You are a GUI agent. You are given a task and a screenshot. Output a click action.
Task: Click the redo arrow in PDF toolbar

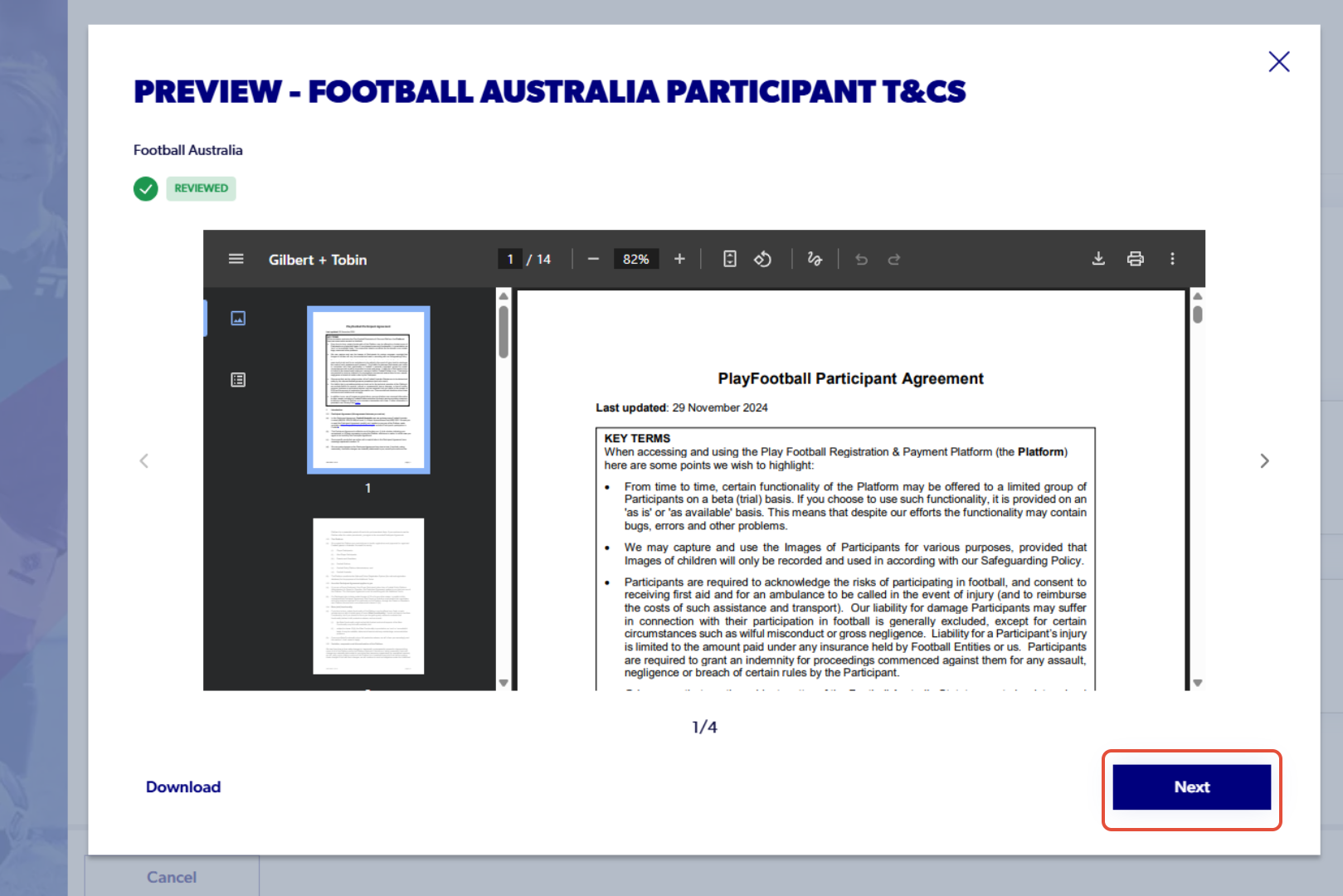coord(893,259)
